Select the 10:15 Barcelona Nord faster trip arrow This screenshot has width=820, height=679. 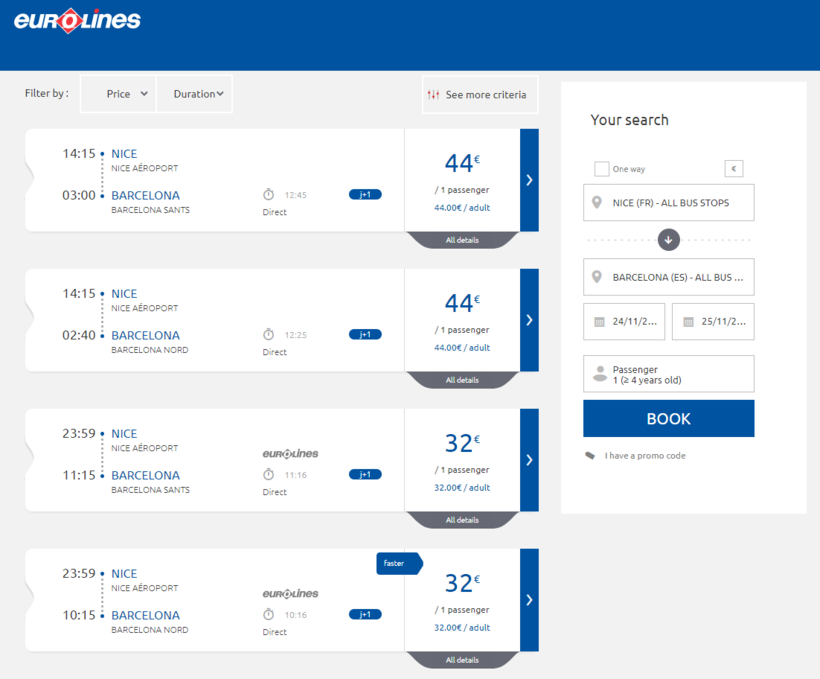coord(529,600)
